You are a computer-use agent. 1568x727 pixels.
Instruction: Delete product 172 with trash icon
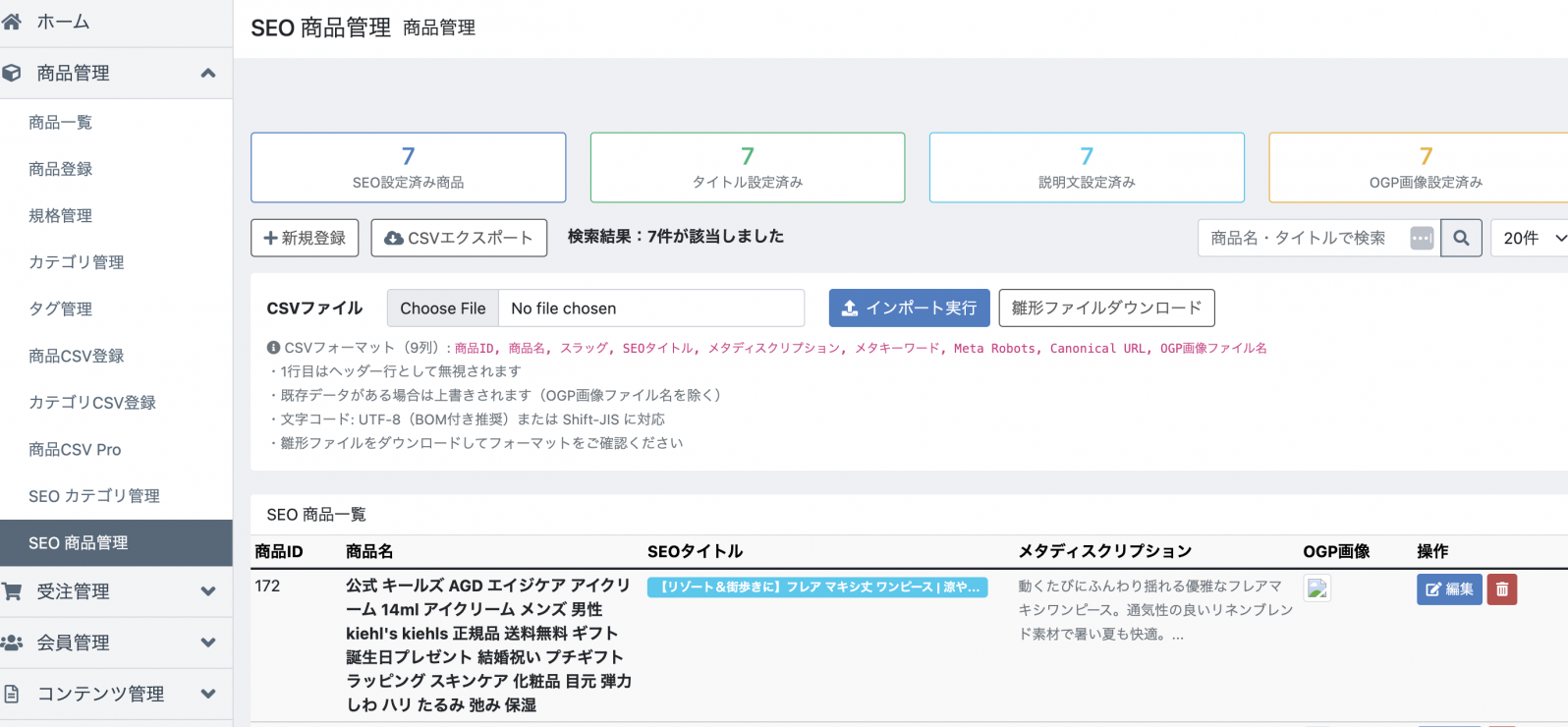[x=1502, y=589]
